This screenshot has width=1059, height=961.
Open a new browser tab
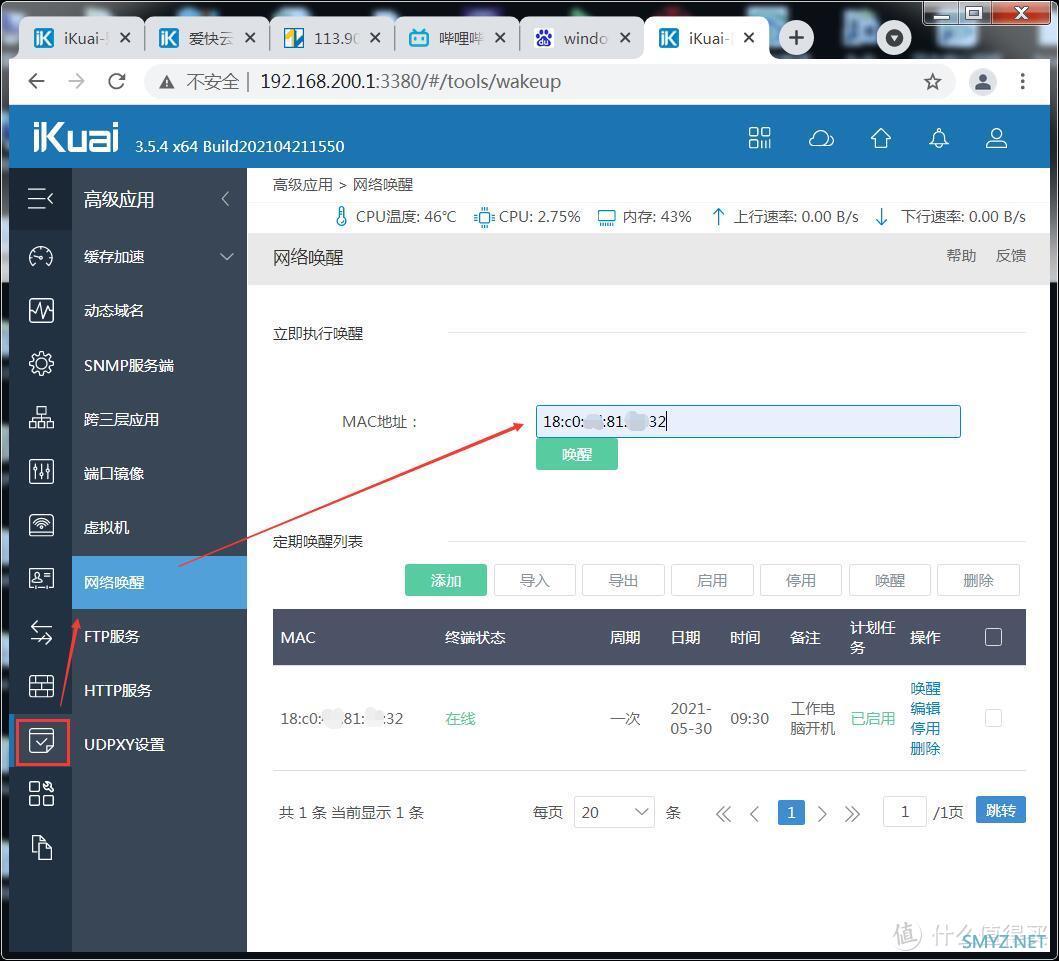click(796, 37)
